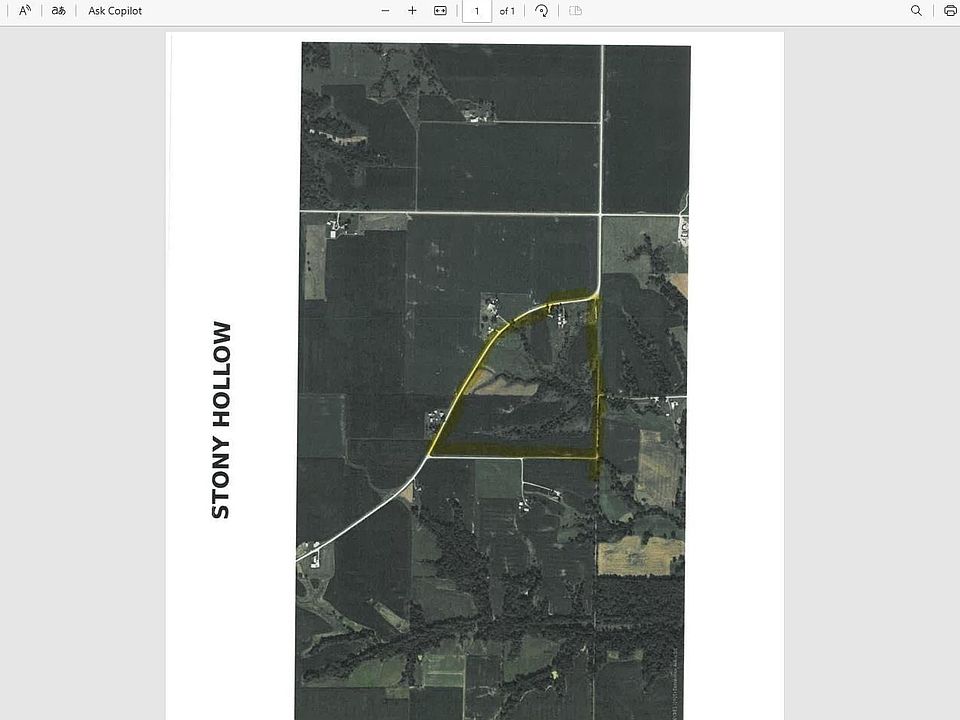Toggle the Fit to width icon

coord(440,11)
